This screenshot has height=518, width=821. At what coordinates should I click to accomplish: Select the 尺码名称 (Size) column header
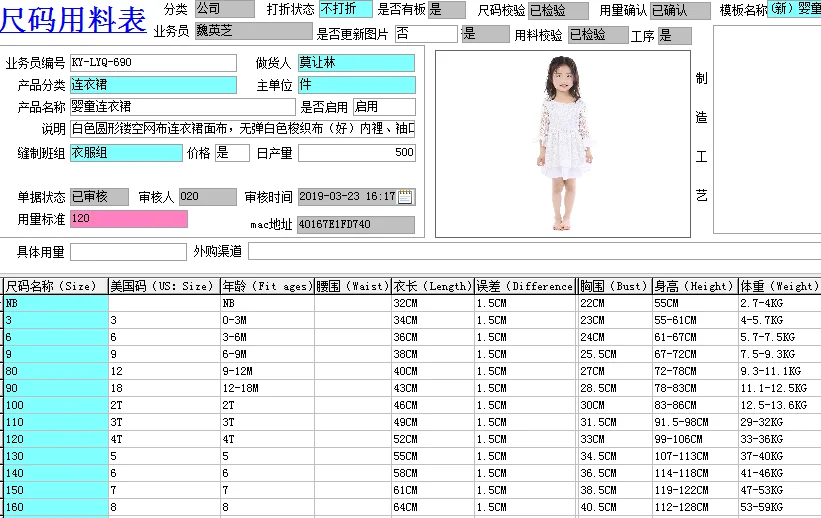click(x=56, y=286)
